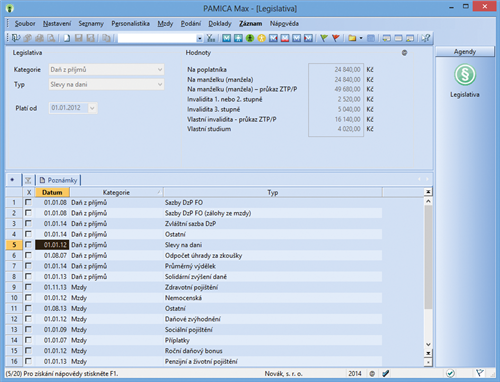
Task: Open the Záznam menu
Action: [250, 23]
